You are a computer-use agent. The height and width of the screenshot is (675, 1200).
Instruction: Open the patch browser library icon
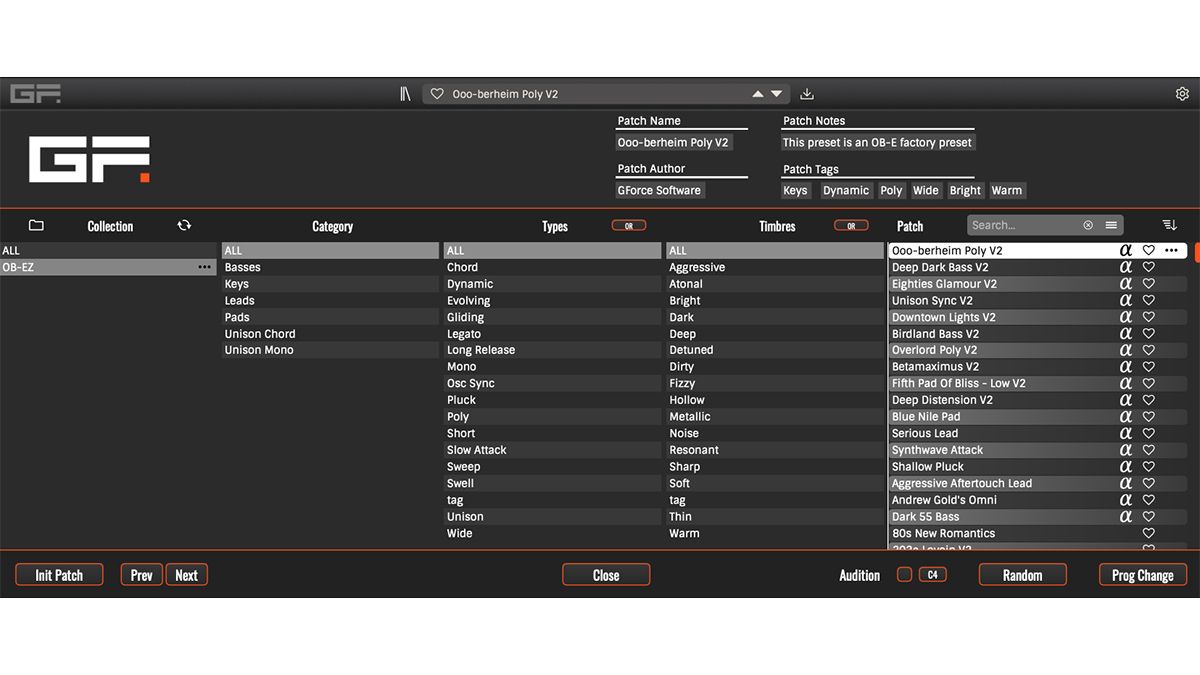[405, 94]
